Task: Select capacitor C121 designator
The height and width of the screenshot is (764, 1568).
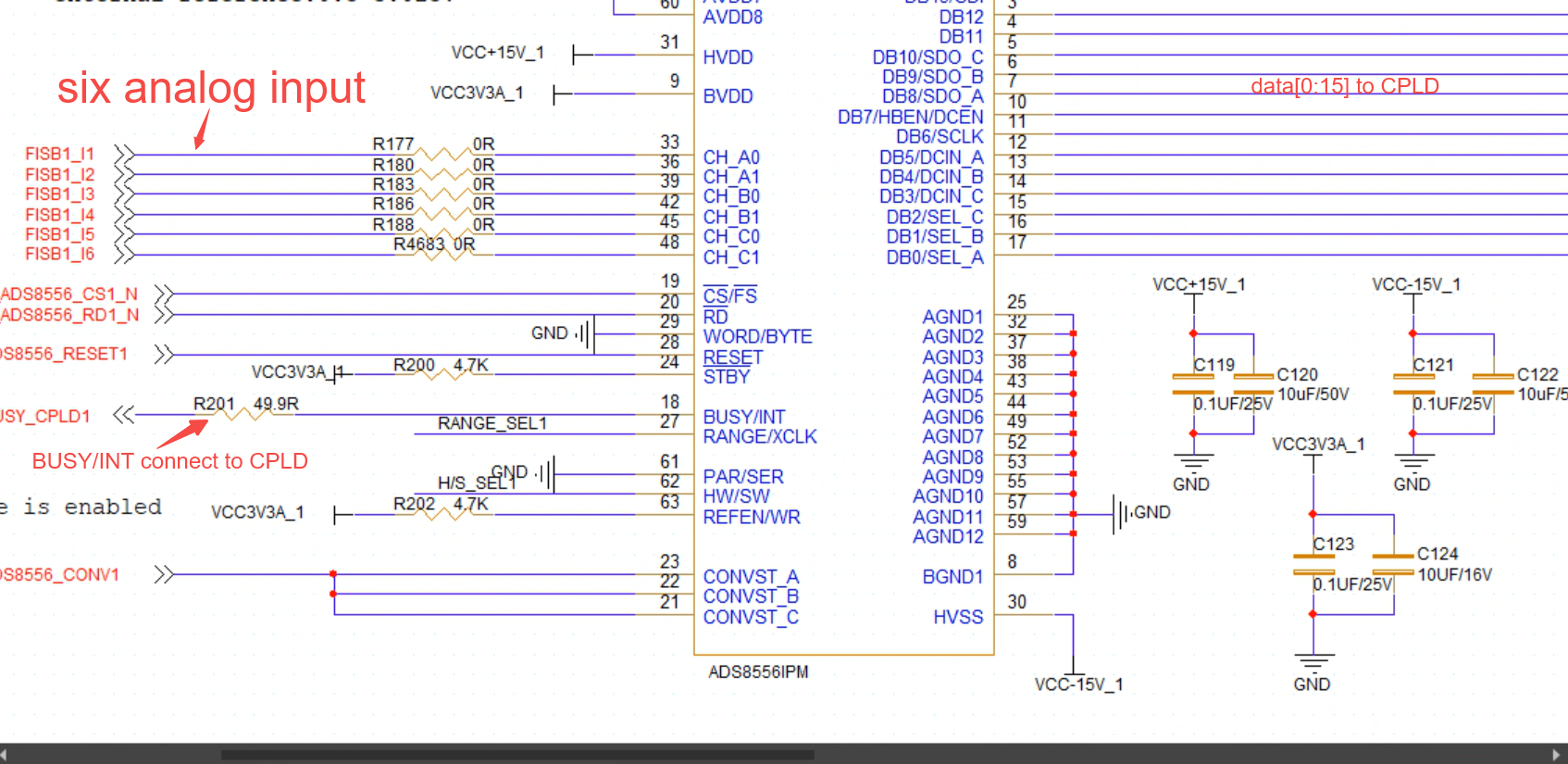Action: click(x=1434, y=365)
